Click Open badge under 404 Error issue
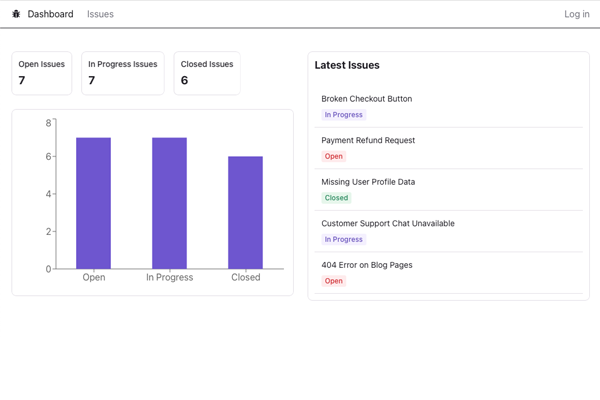 333,281
